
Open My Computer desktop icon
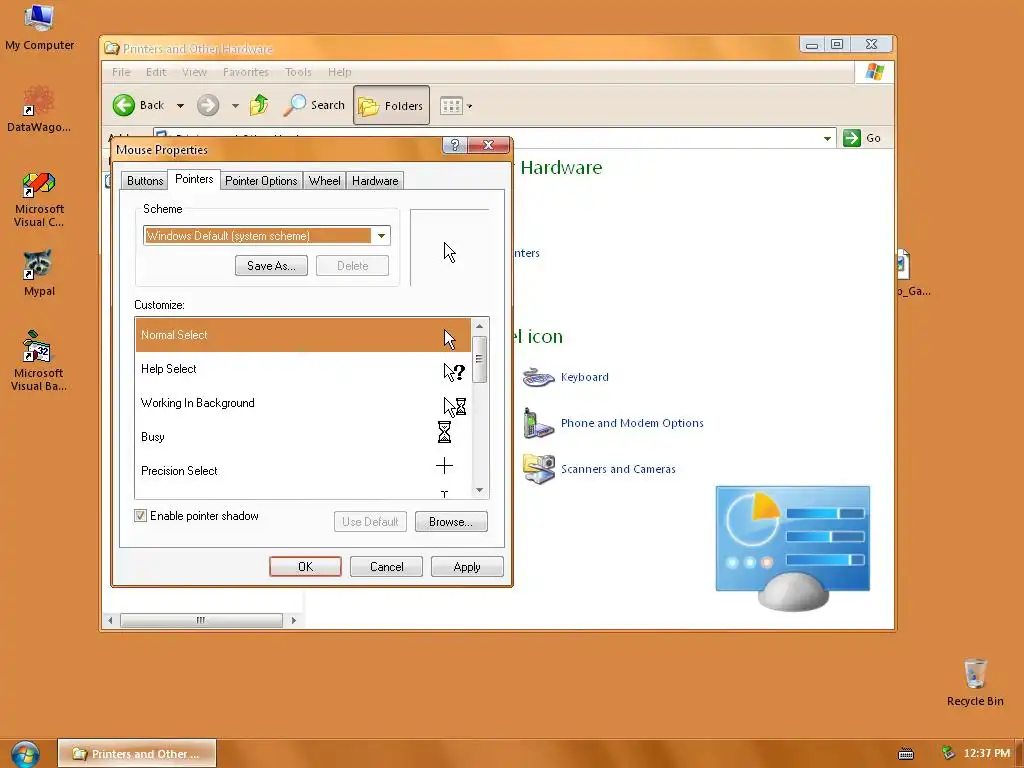39,27
